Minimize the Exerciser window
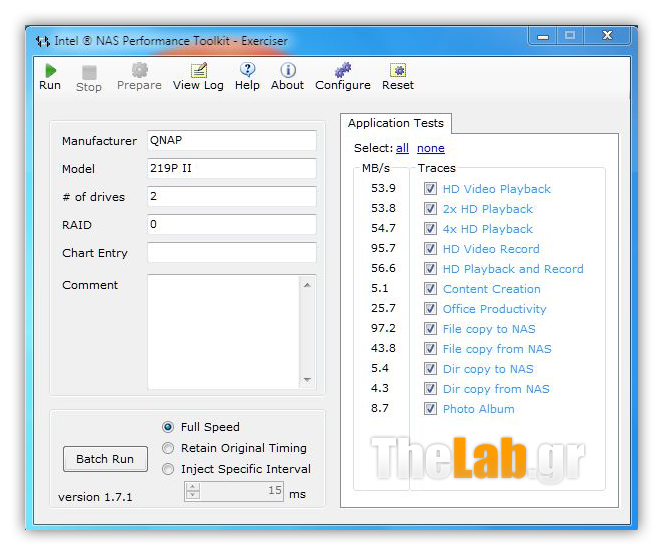This screenshot has width=663, height=555. click(x=543, y=36)
